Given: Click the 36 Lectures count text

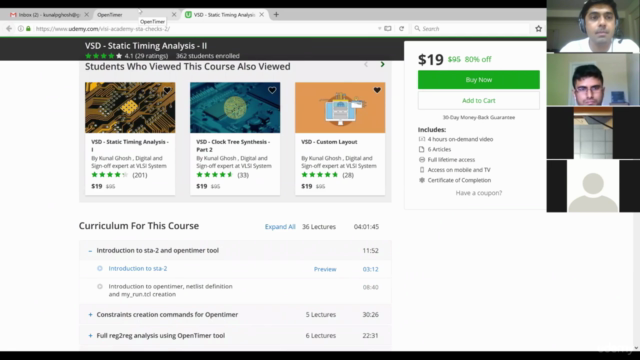Looking at the screenshot, I should coord(319,227).
